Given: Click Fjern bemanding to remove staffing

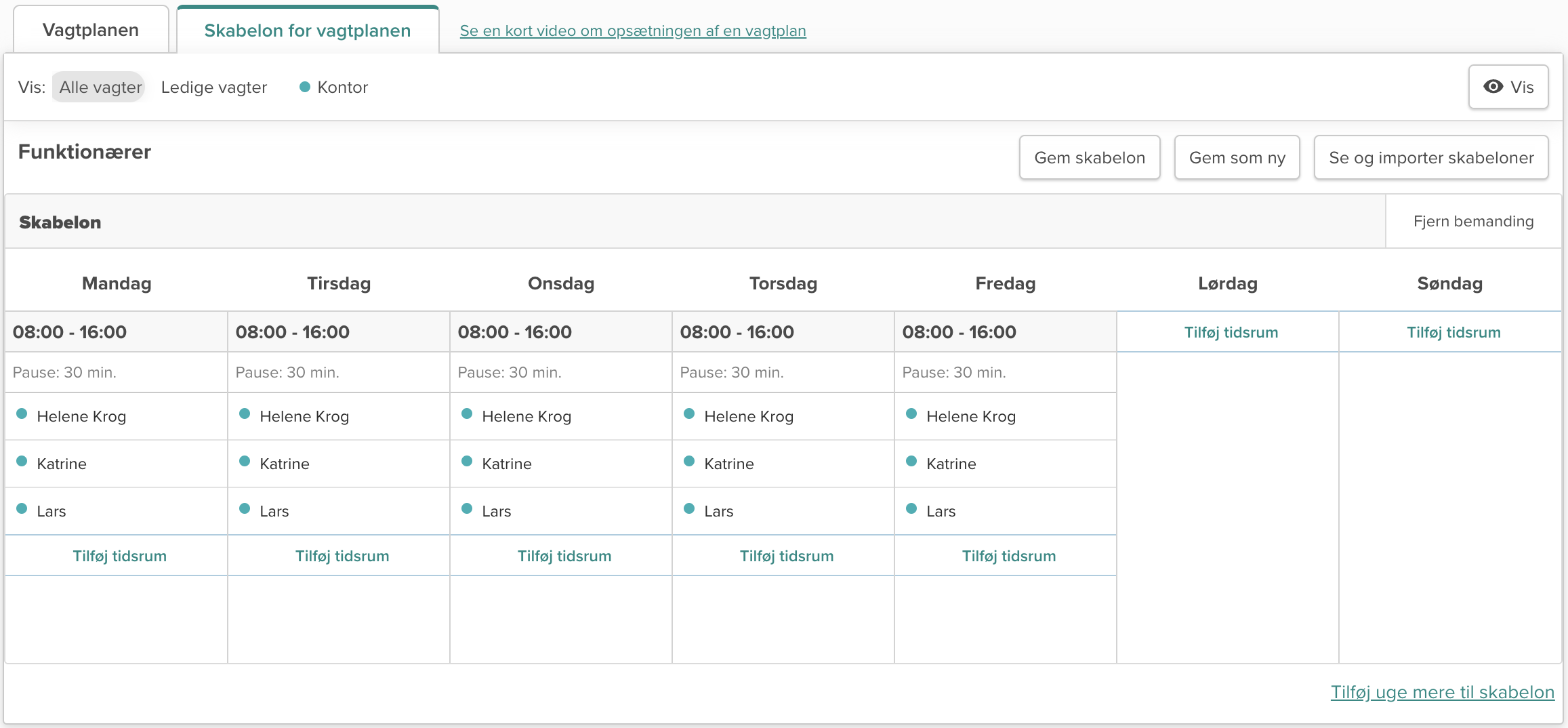Looking at the screenshot, I should [x=1473, y=222].
